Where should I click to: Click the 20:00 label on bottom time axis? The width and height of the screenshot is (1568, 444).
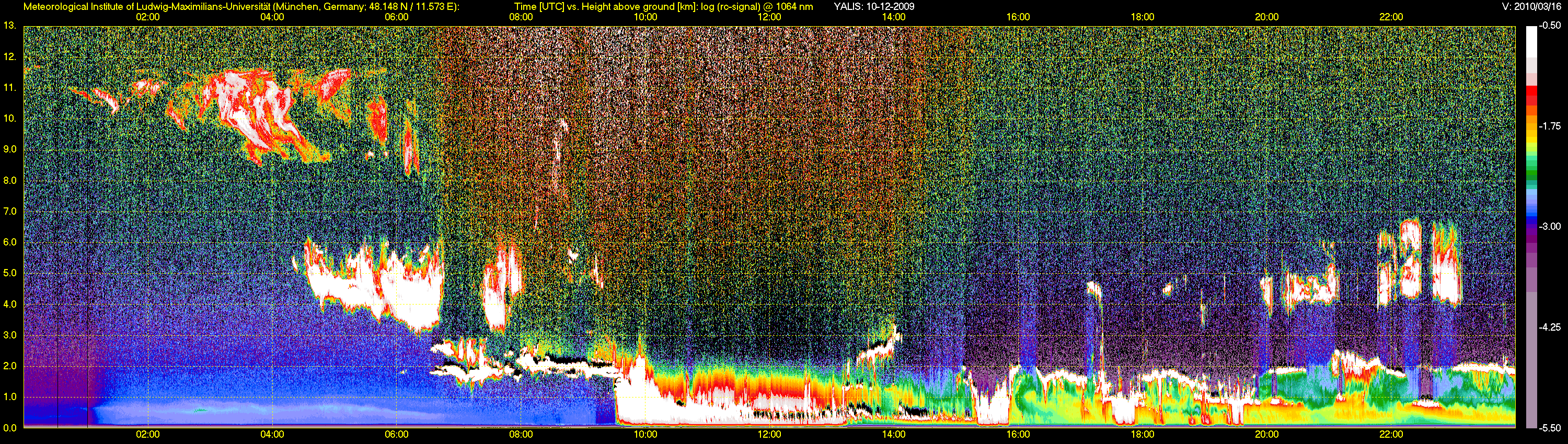tap(1267, 434)
